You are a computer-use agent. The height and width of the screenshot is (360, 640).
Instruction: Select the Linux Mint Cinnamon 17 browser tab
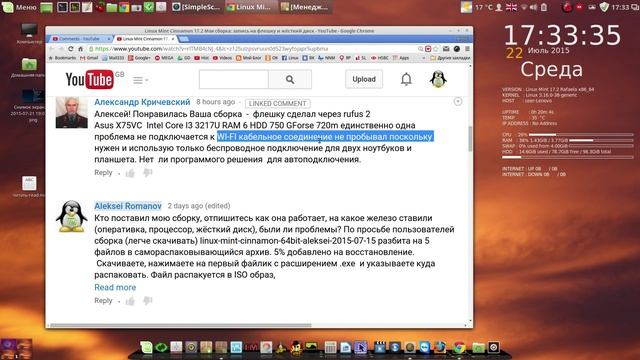(x=145, y=39)
